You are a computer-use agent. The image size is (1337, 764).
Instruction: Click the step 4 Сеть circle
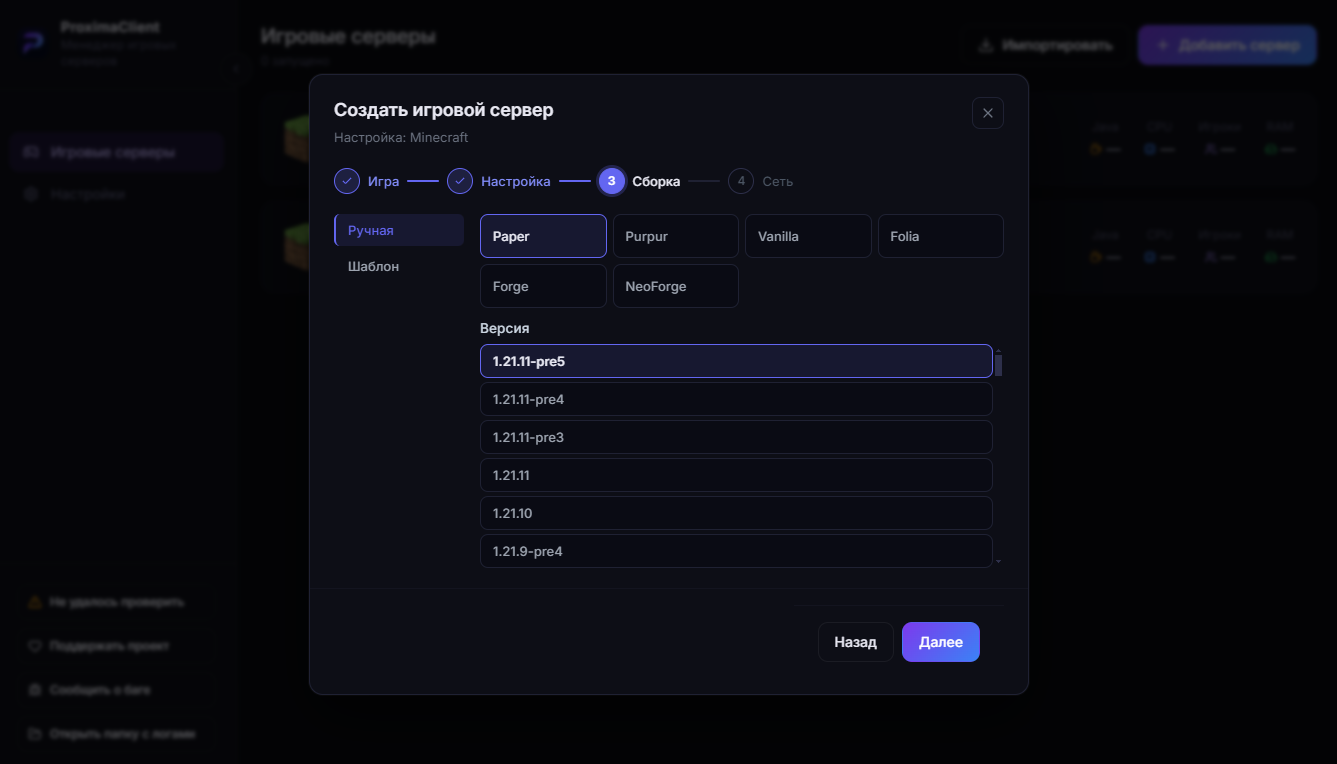point(741,181)
